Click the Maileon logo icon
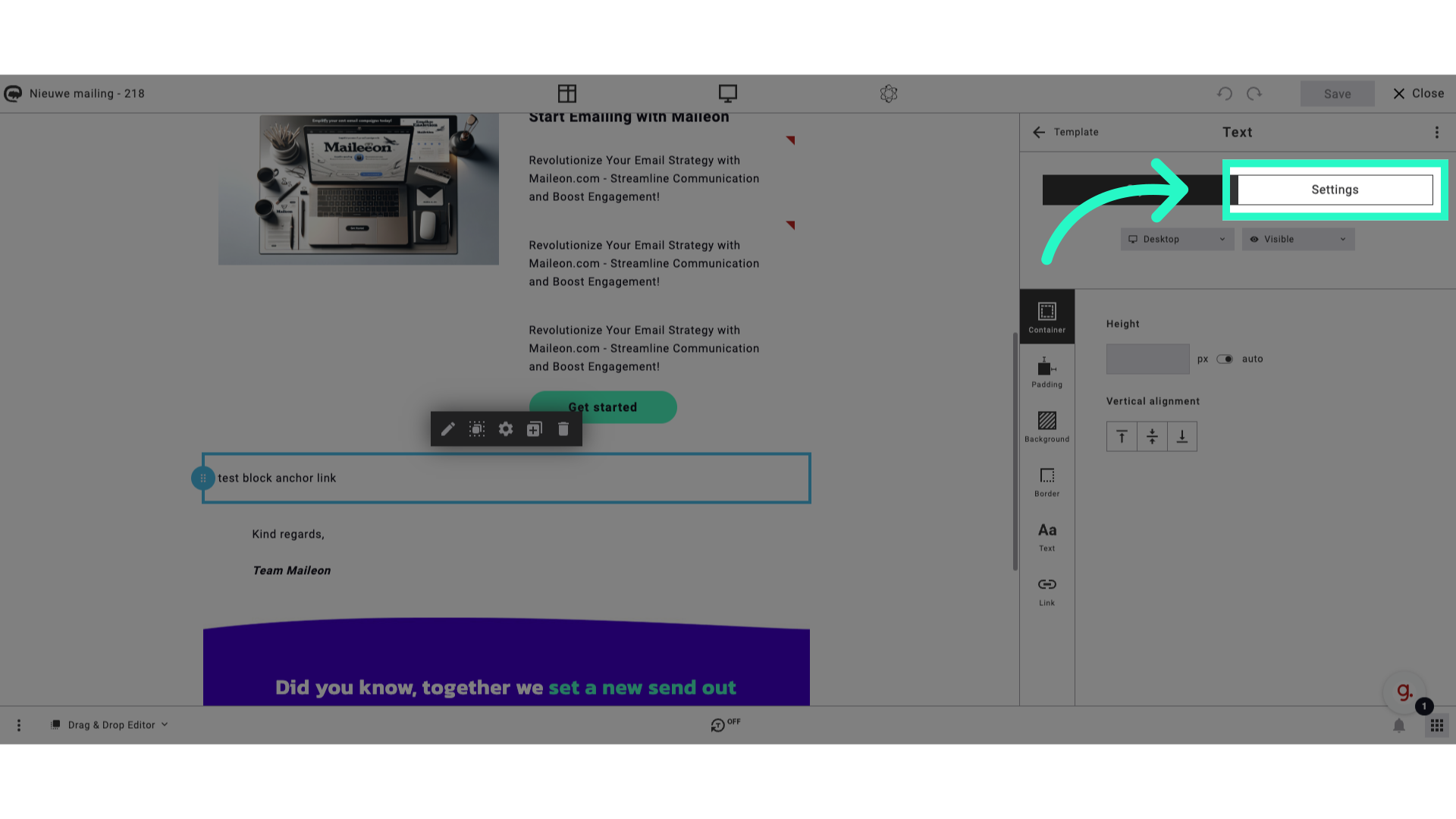The image size is (1456, 819). click(x=13, y=93)
